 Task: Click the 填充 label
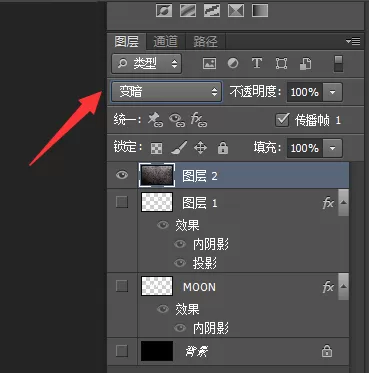point(267,148)
